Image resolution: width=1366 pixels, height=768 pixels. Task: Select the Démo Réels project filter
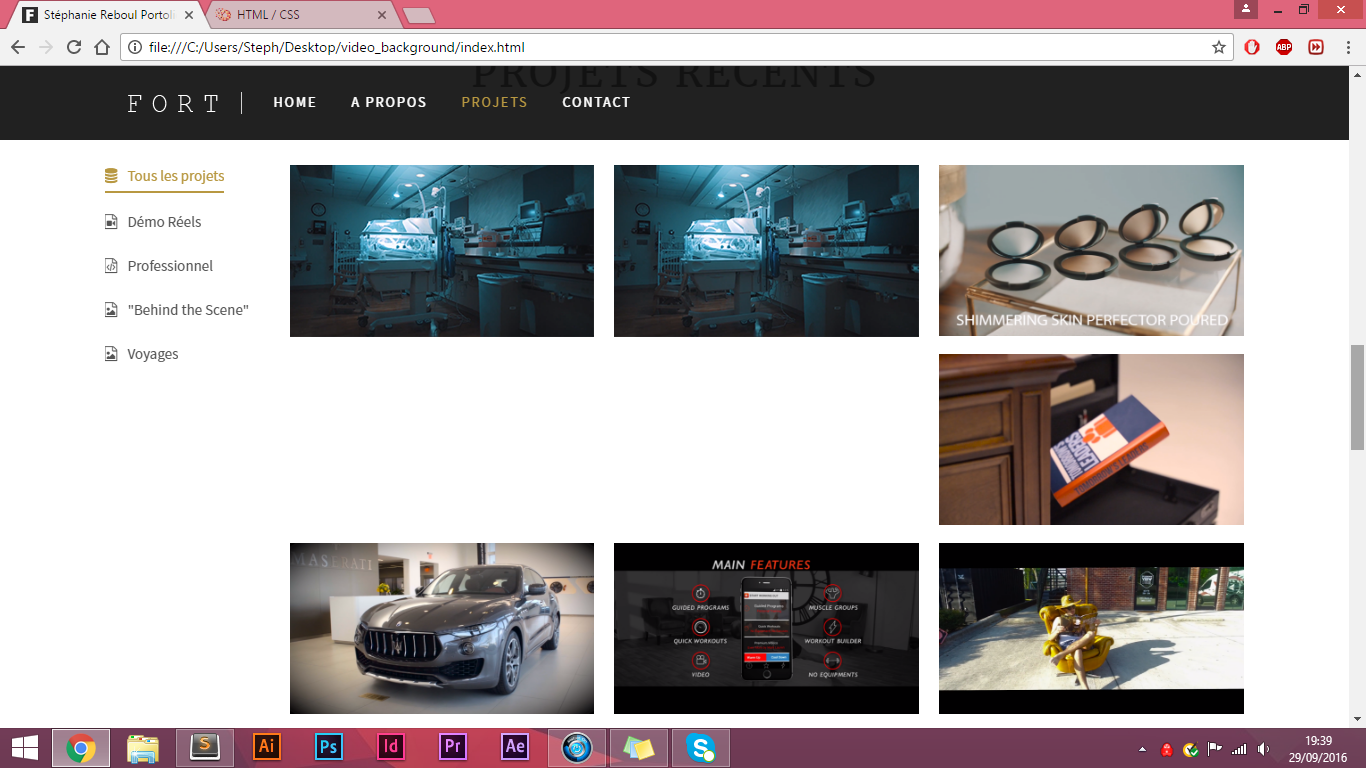pyautogui.click(x=164, y=222)
